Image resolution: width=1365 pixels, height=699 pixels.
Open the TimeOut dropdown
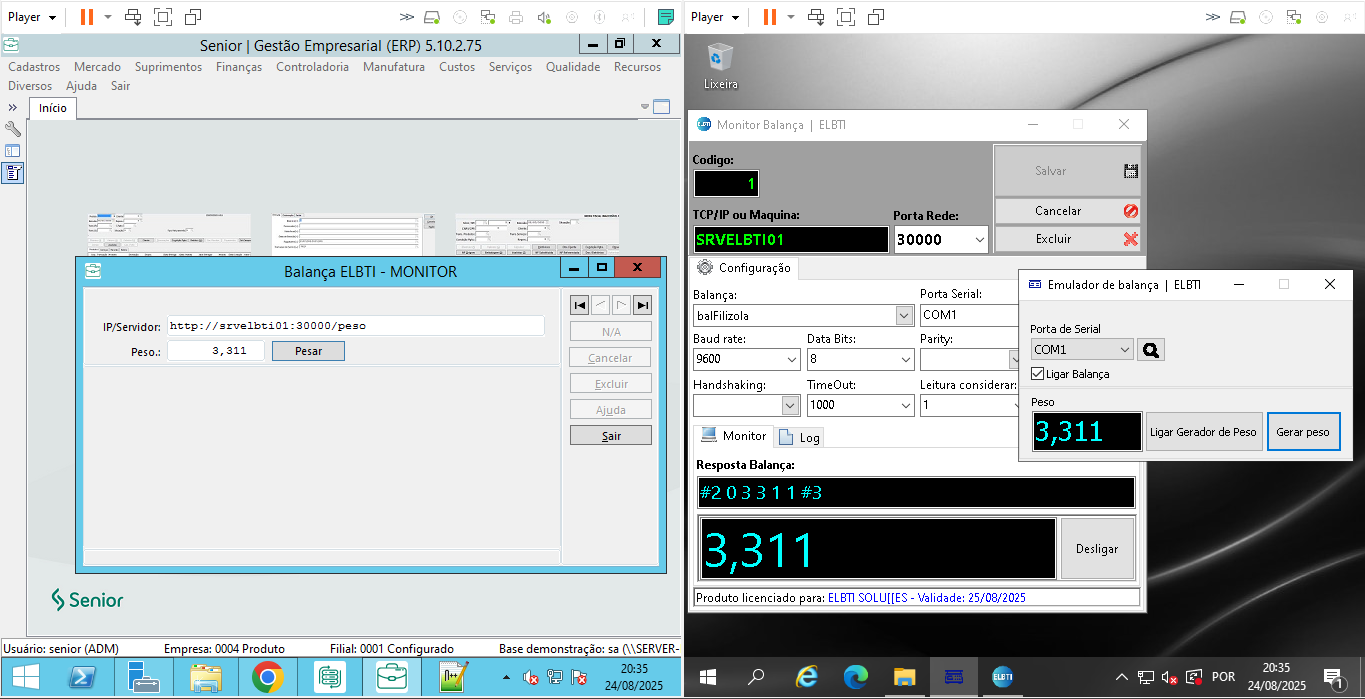(904, 405)
